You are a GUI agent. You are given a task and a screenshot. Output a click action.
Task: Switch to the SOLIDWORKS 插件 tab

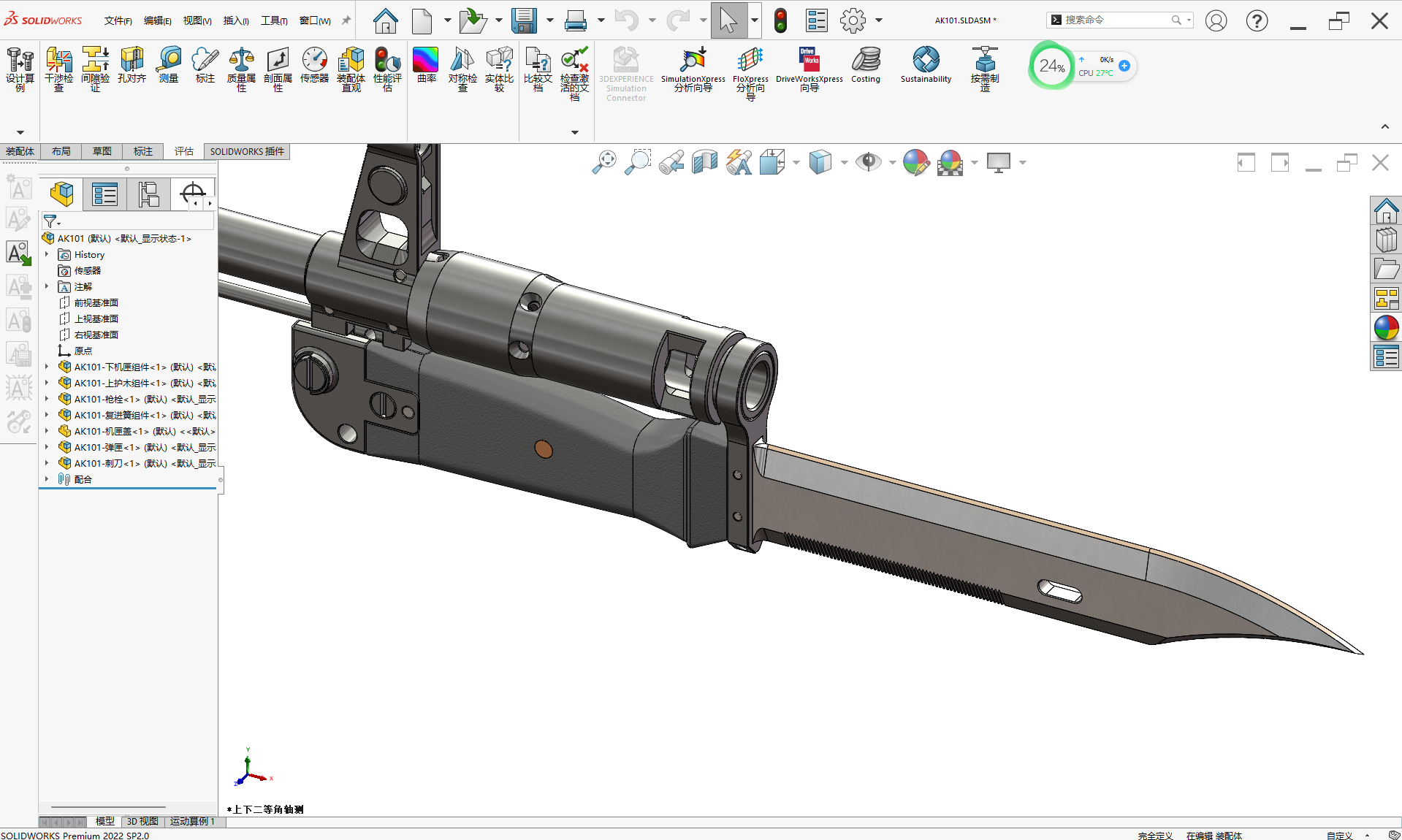(247, 151)
